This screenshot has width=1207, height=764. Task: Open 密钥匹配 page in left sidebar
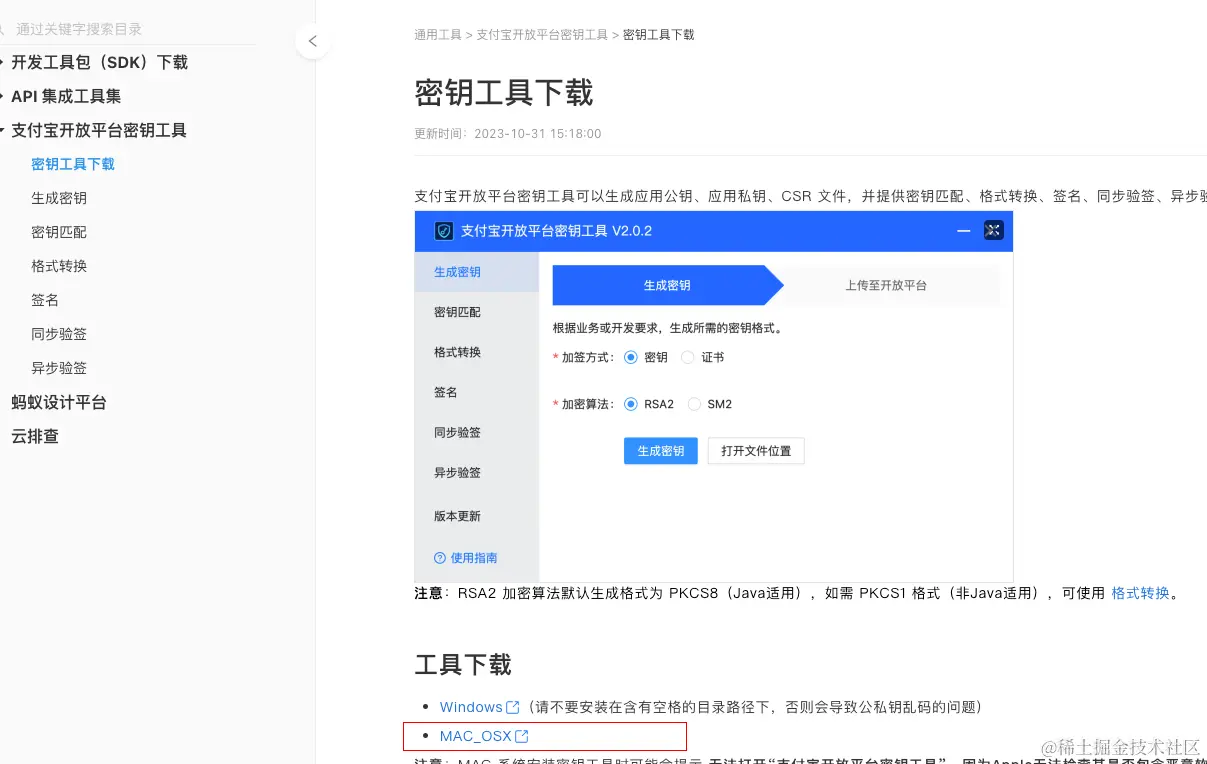click(x=59, y=232)
